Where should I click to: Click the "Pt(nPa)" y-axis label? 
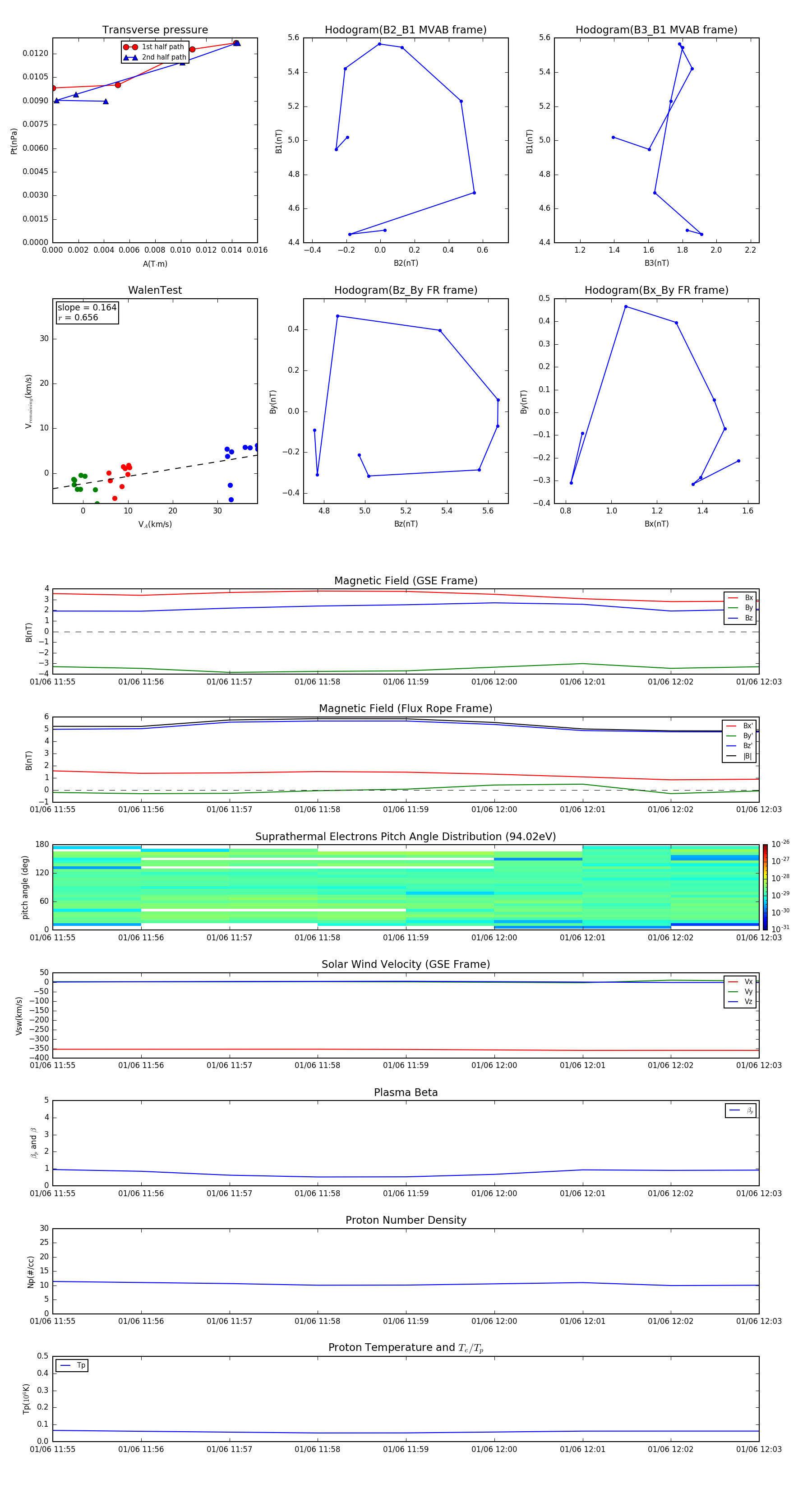pyautogui.click(x=14, y=141)
